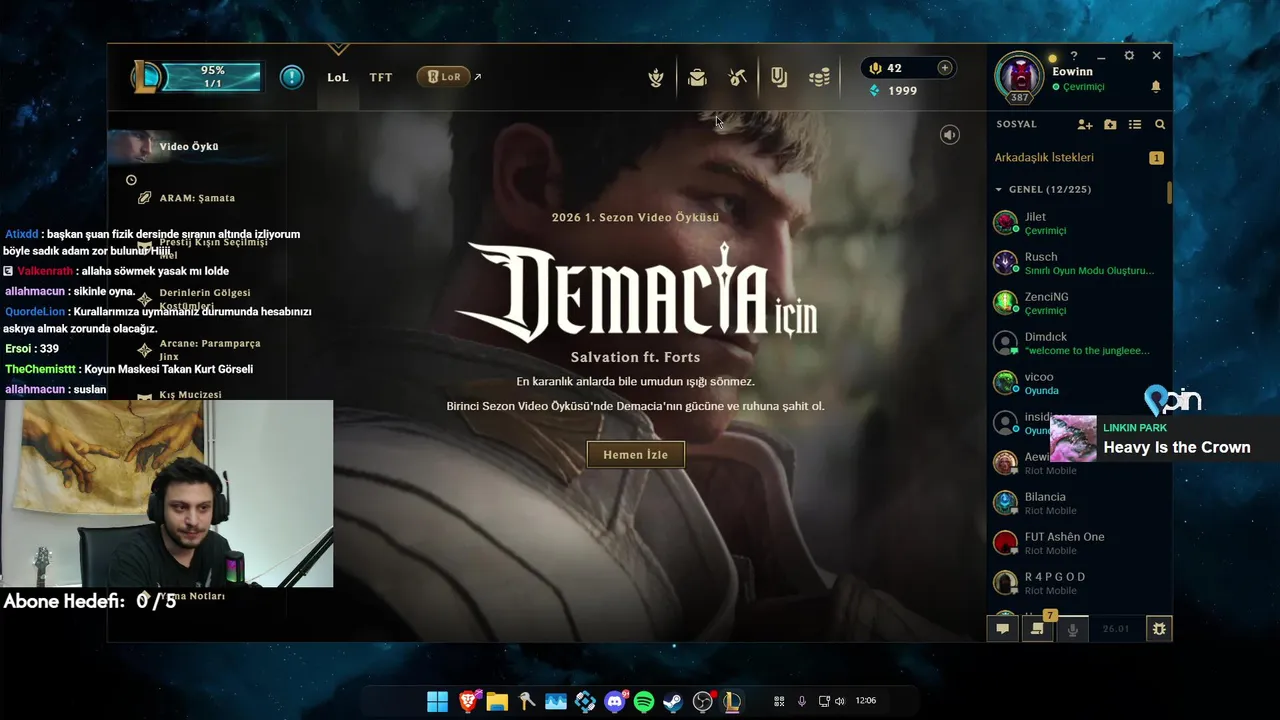
Task: Open the notification alert exclamation icon
Action: point(292,77)
